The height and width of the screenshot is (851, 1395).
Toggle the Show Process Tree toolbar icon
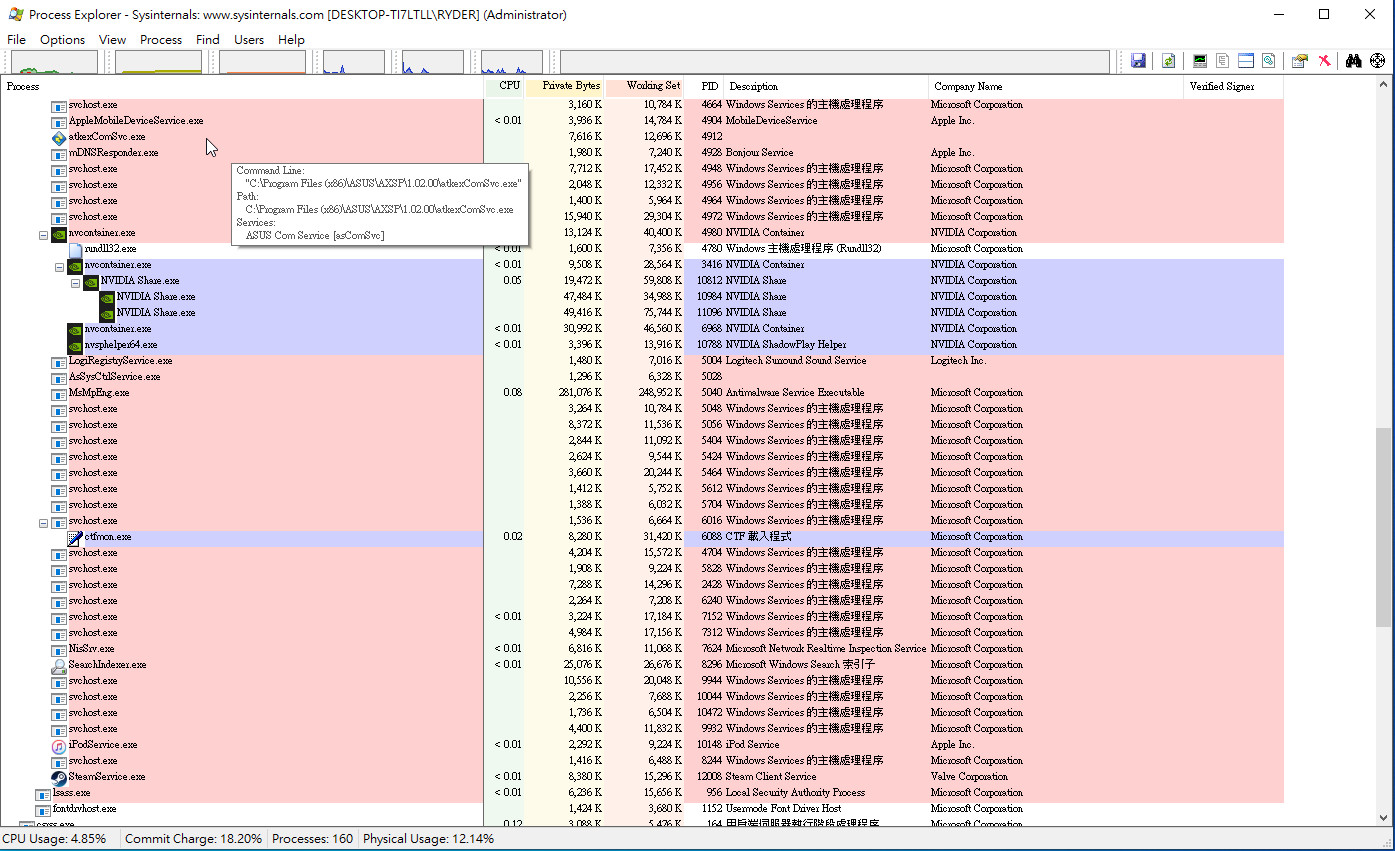tap(1222, 61)
